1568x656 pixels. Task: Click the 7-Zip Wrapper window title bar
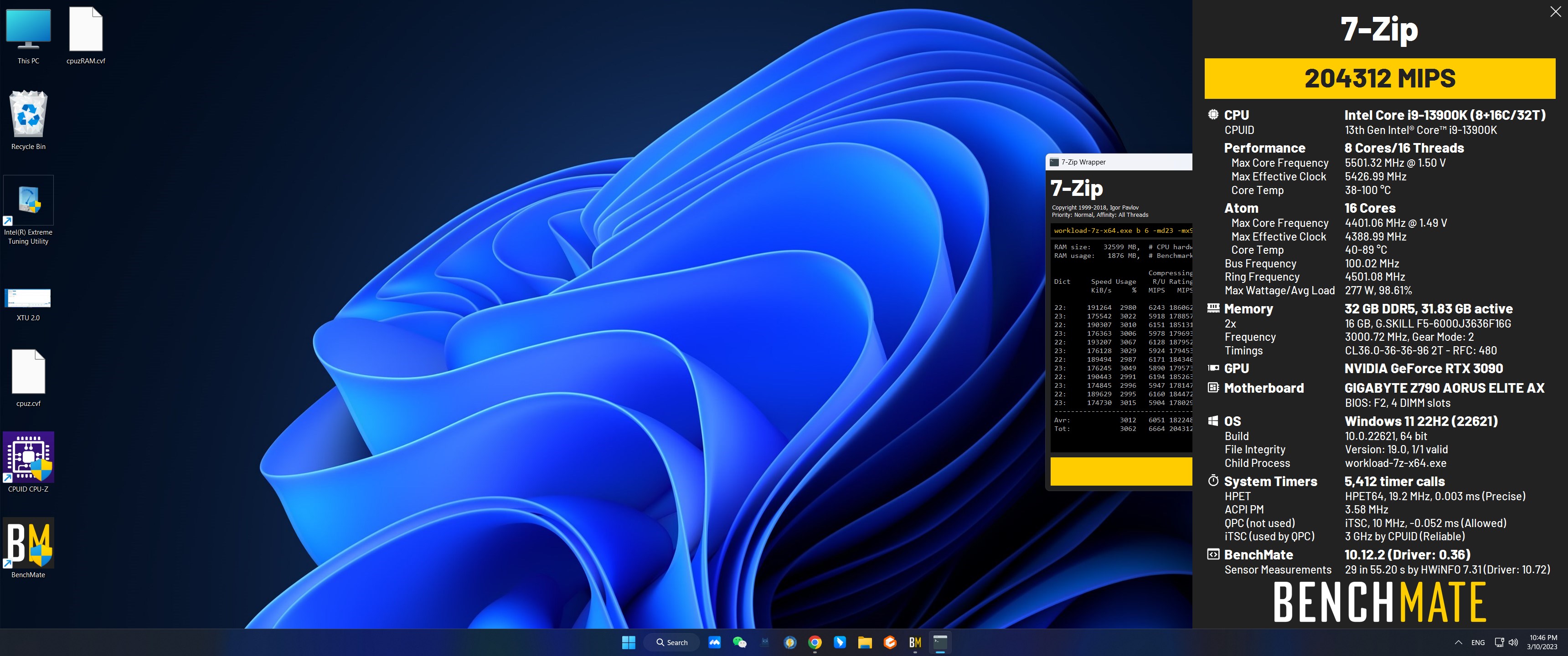1119,162
